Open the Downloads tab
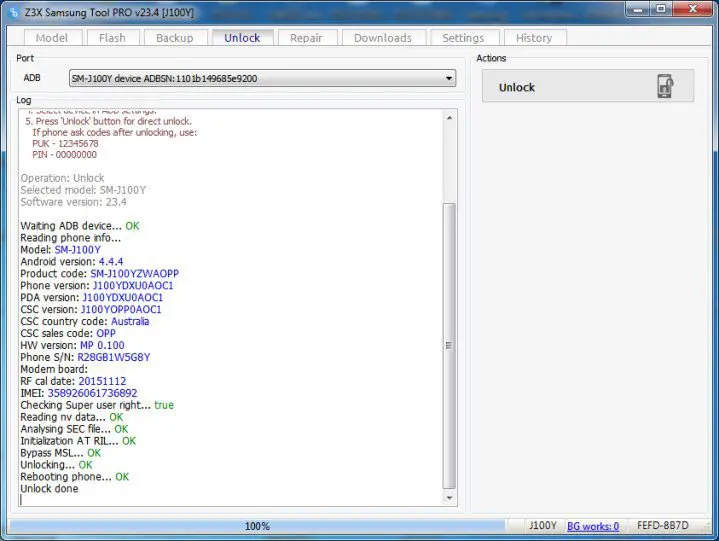This screenshot has width=719, height=541. click(x=383, y=38)
